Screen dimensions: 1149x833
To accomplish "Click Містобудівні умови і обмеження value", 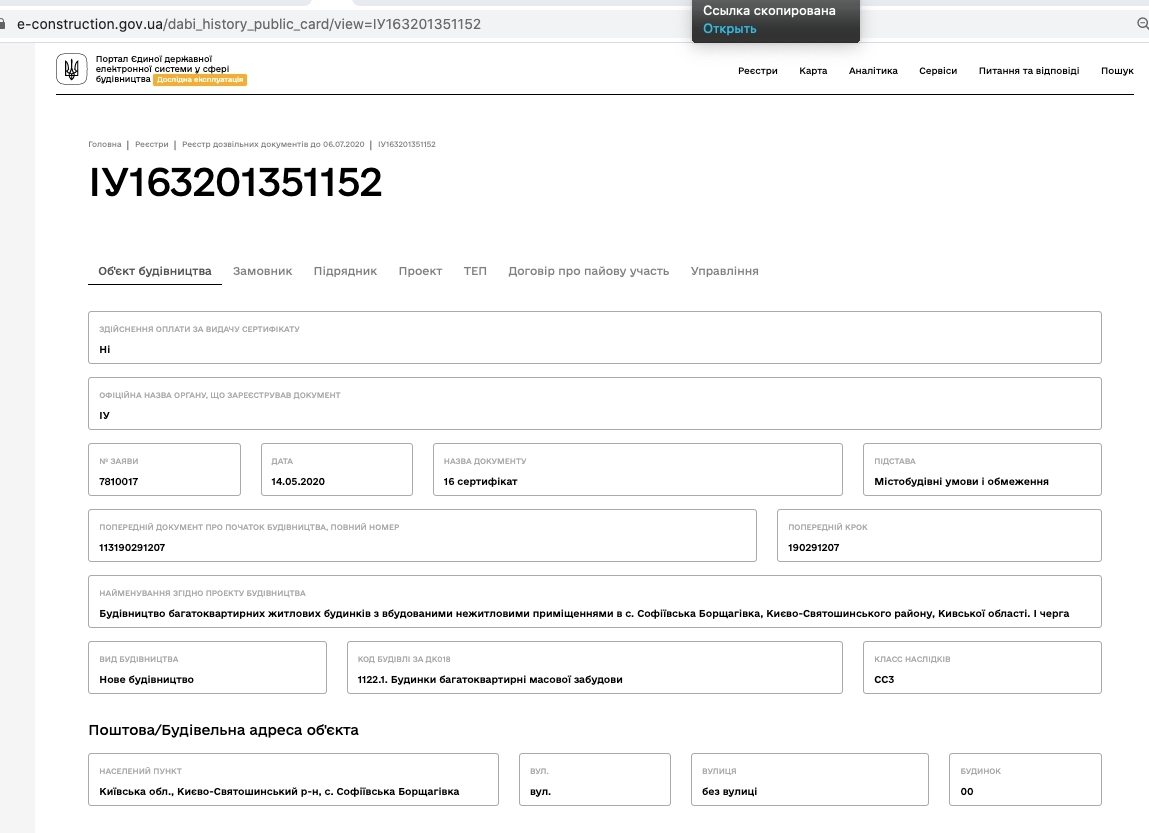I will [961, 481].
